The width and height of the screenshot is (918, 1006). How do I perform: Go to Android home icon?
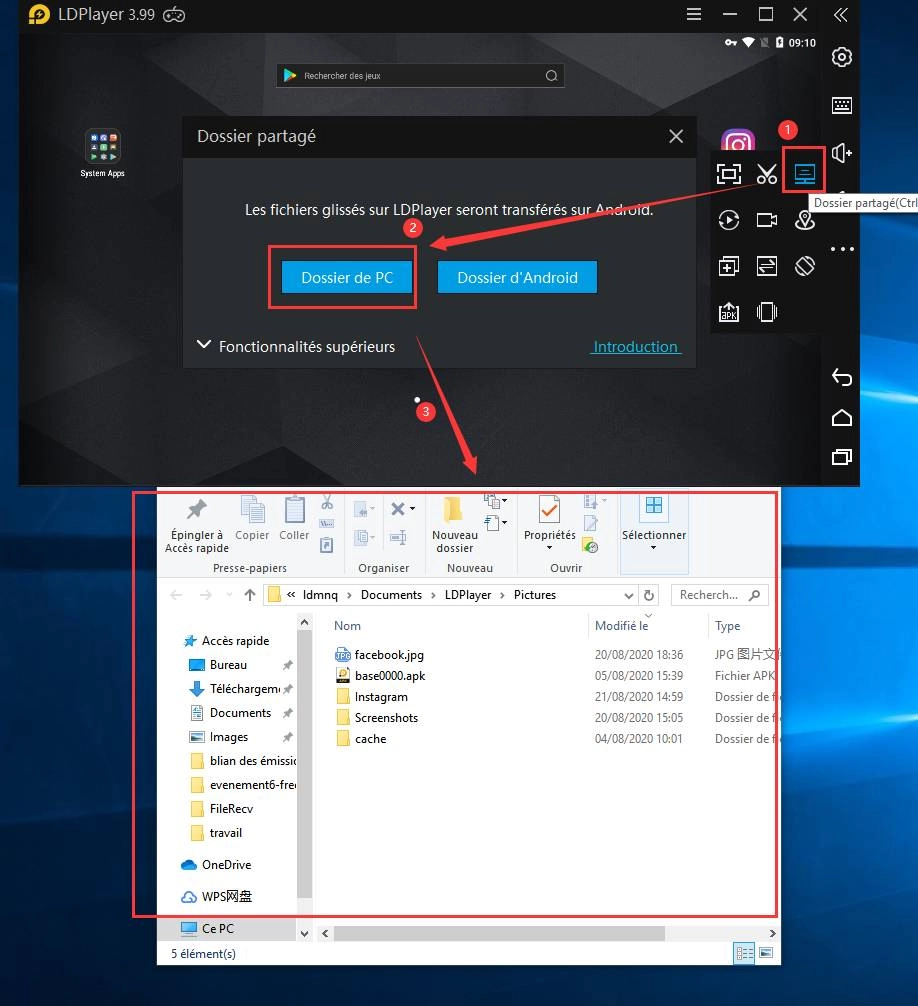[842, 418]
